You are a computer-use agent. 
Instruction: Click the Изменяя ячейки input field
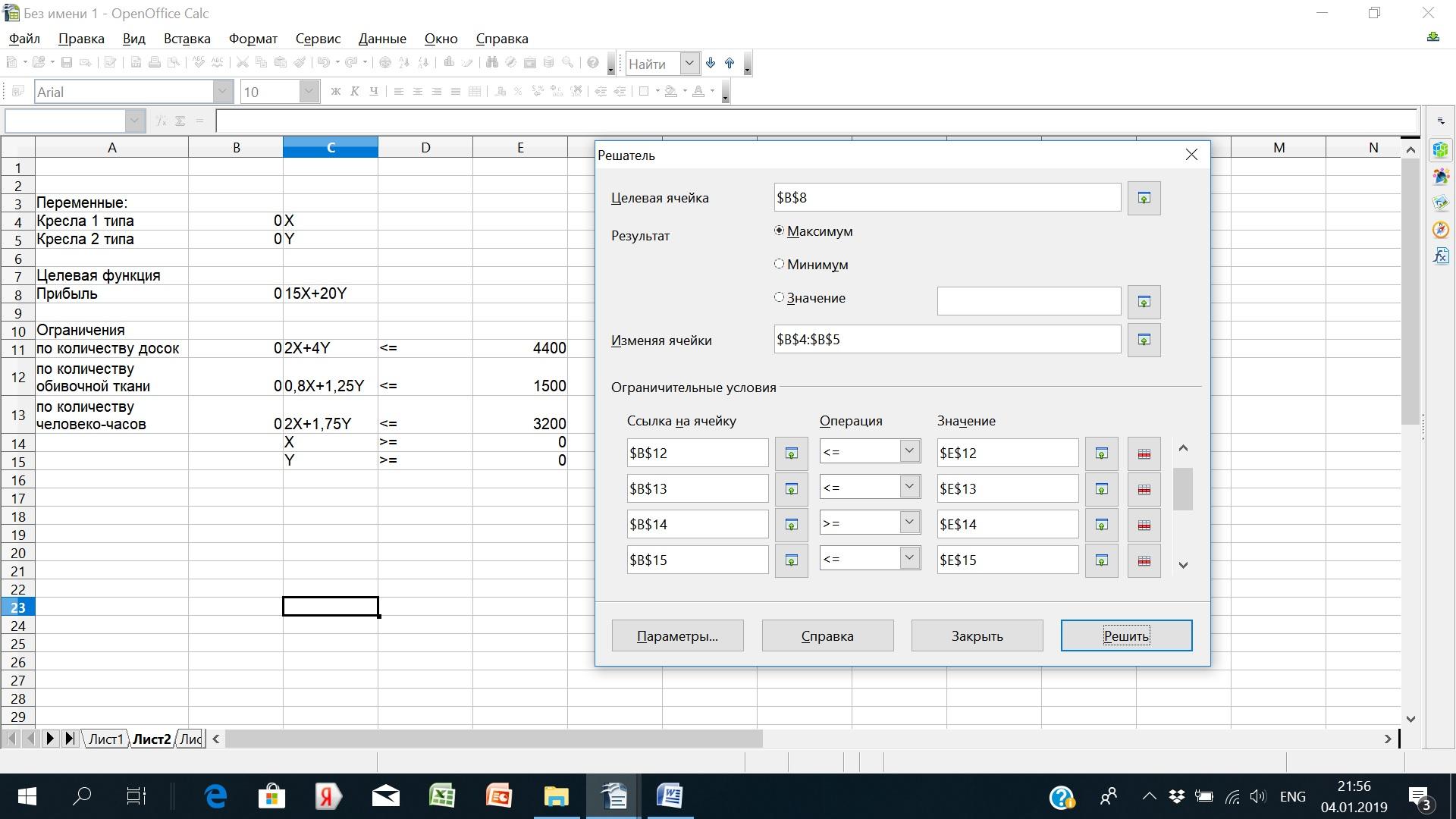947,340
